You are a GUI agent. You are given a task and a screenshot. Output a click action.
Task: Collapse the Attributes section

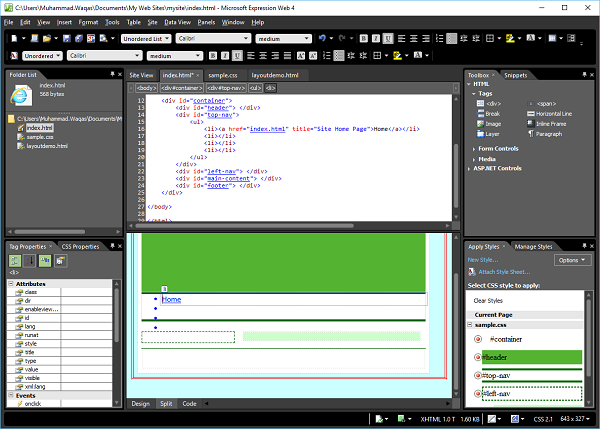(9, 284)
